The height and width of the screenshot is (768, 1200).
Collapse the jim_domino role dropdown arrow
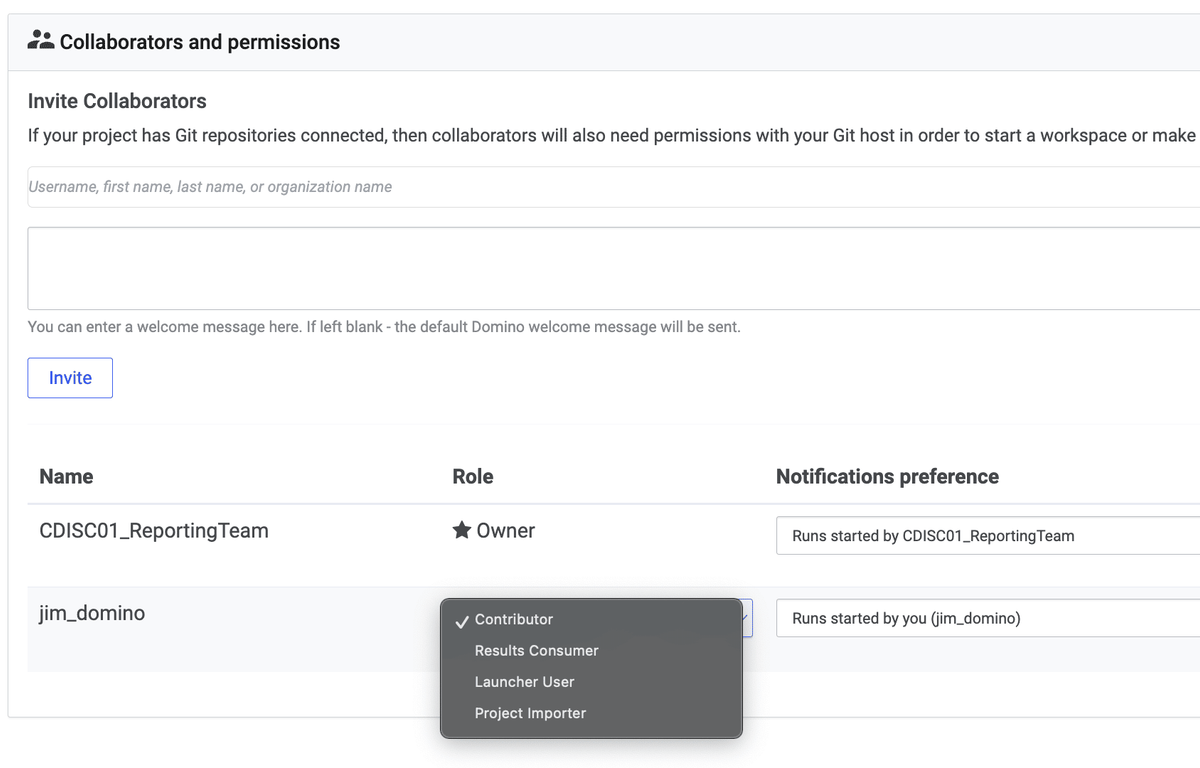click(746, 618)
